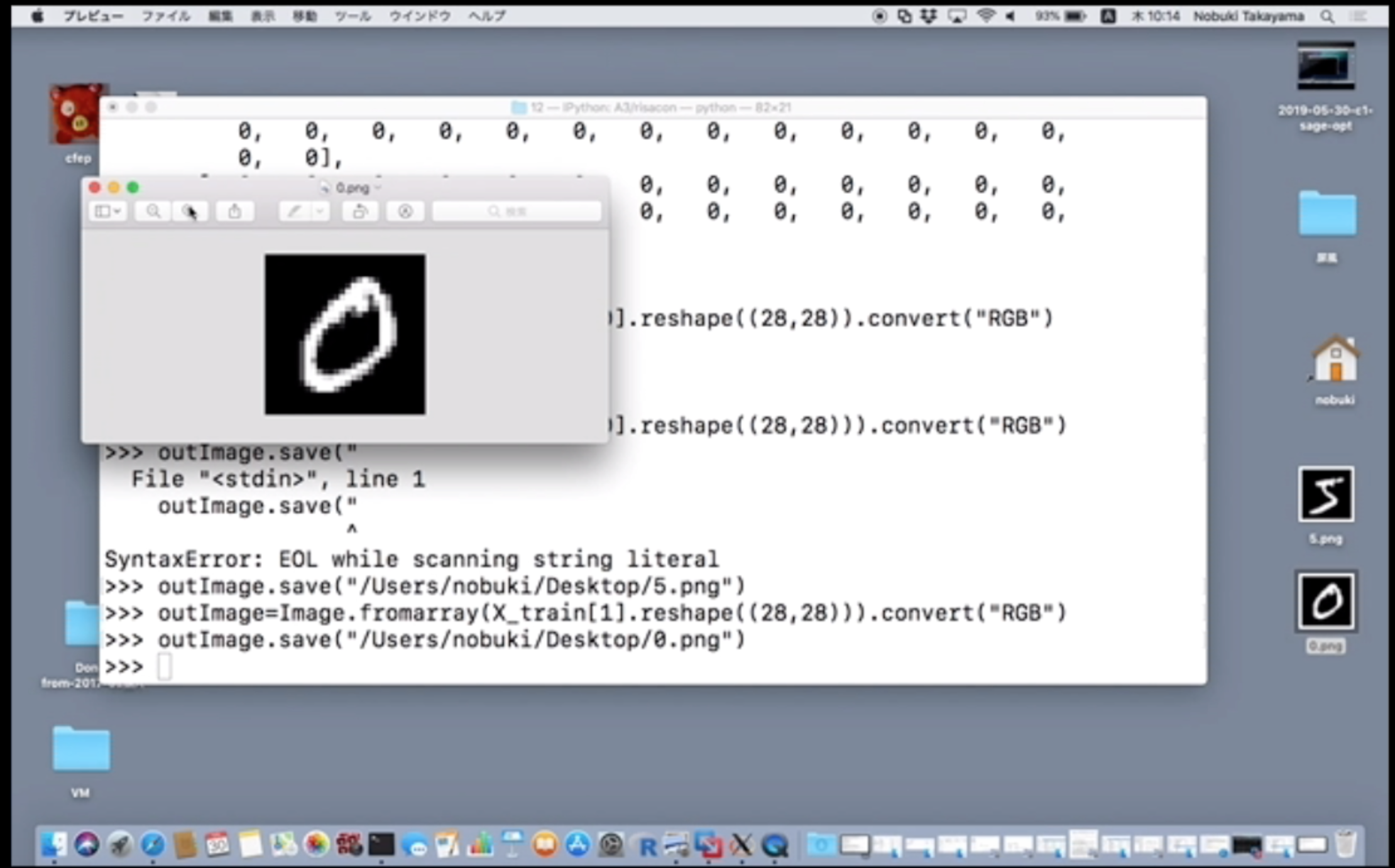Screen dimensions: 1395x868
Task: Click Messages in the Dock
Action: (414, 845)
